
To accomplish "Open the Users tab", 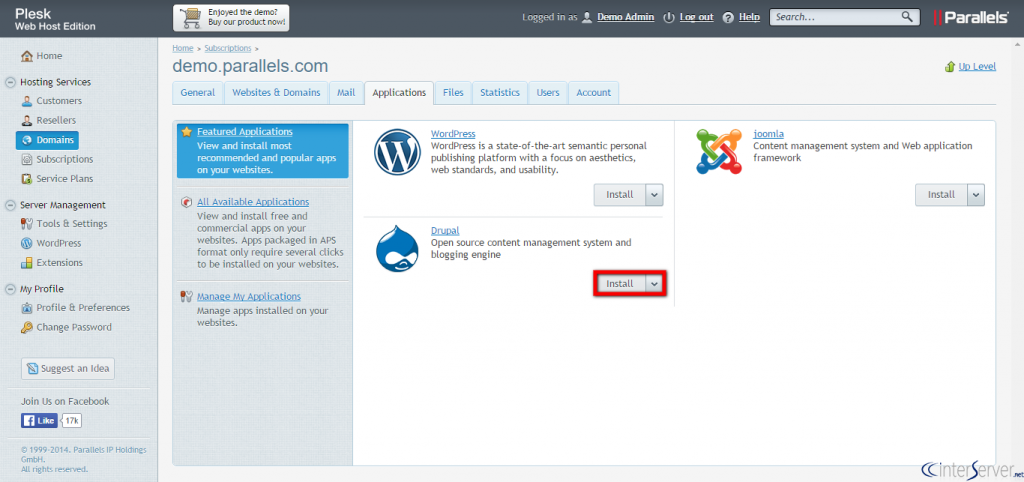I will point(548,93).
